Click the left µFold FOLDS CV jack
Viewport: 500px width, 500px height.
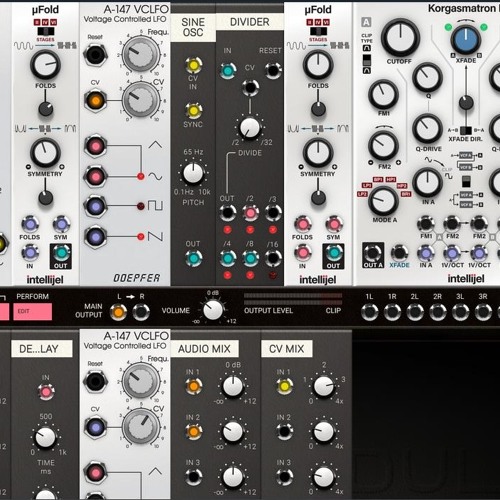(x=30, y=224)
